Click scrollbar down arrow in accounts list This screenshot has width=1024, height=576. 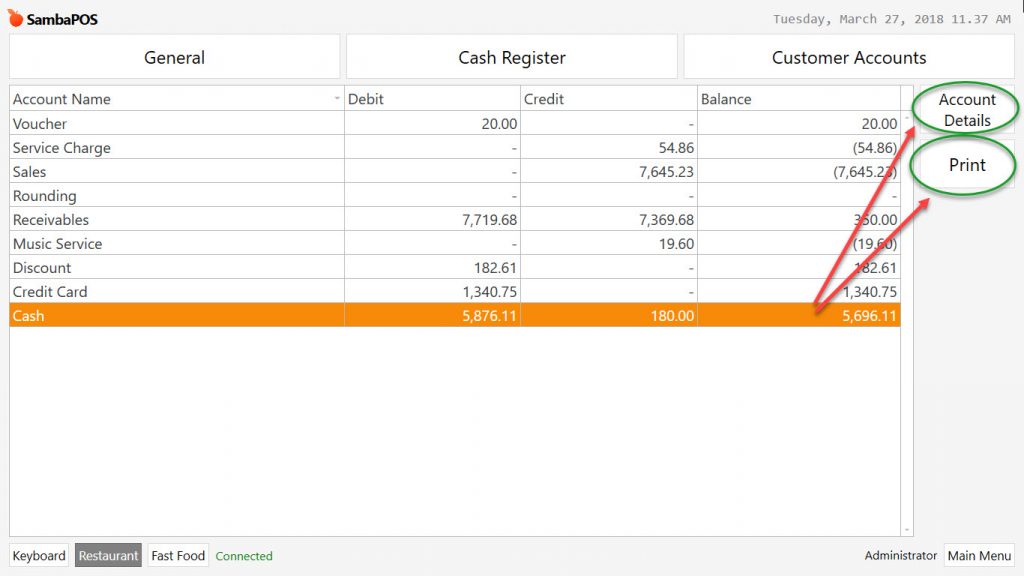click(x=906, y=530)
